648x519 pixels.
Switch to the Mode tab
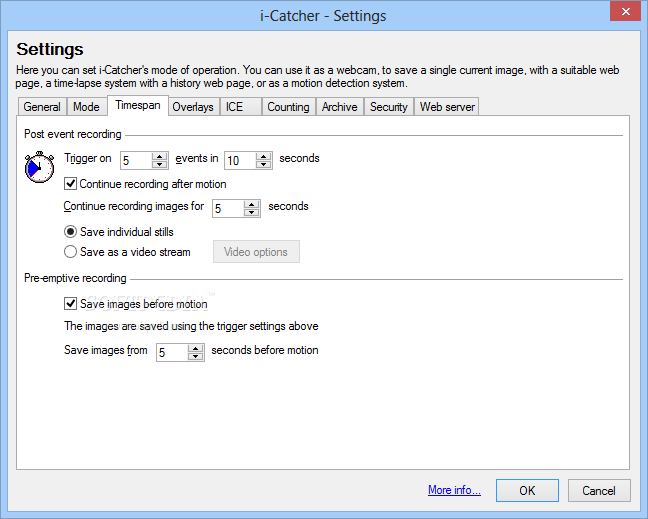coord(86,107)
